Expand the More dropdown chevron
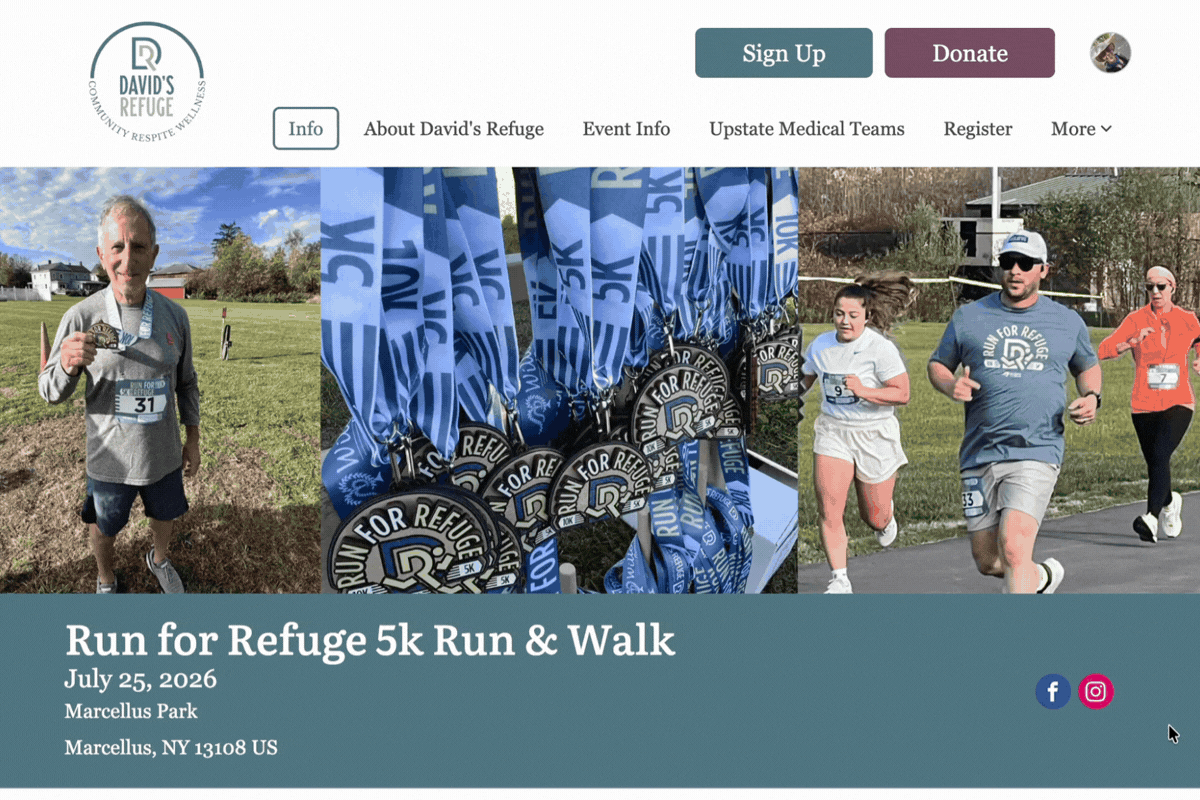The height and width of the screenshot is (800, 1200). [1106, 129]
